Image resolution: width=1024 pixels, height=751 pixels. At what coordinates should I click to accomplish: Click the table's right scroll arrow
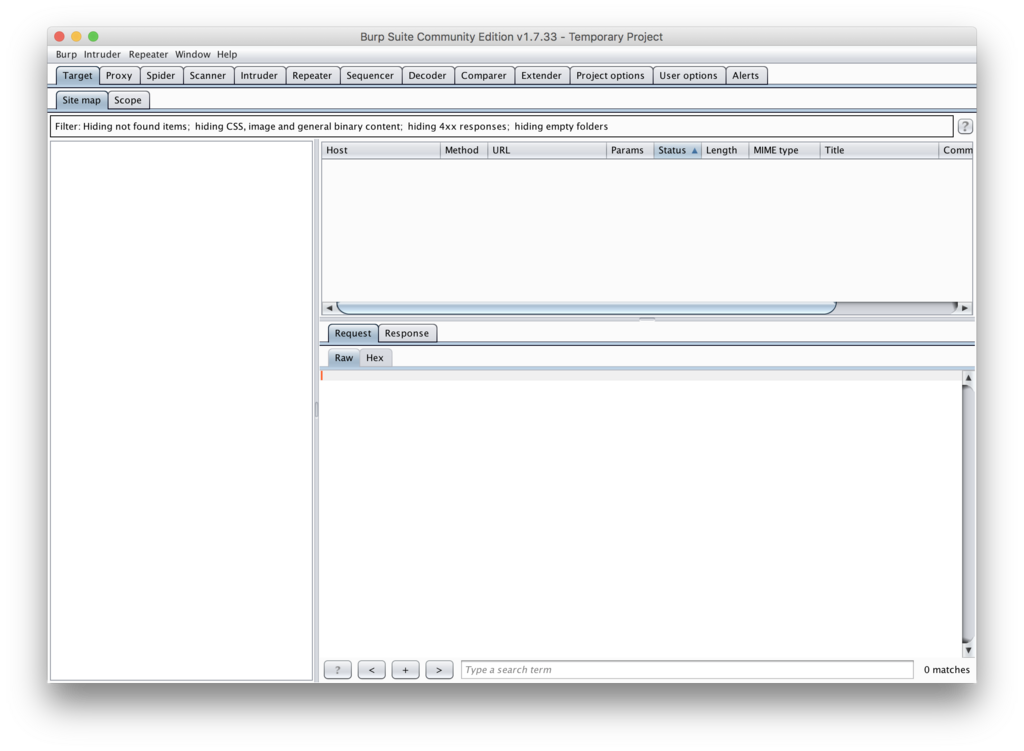coord(965,308)
